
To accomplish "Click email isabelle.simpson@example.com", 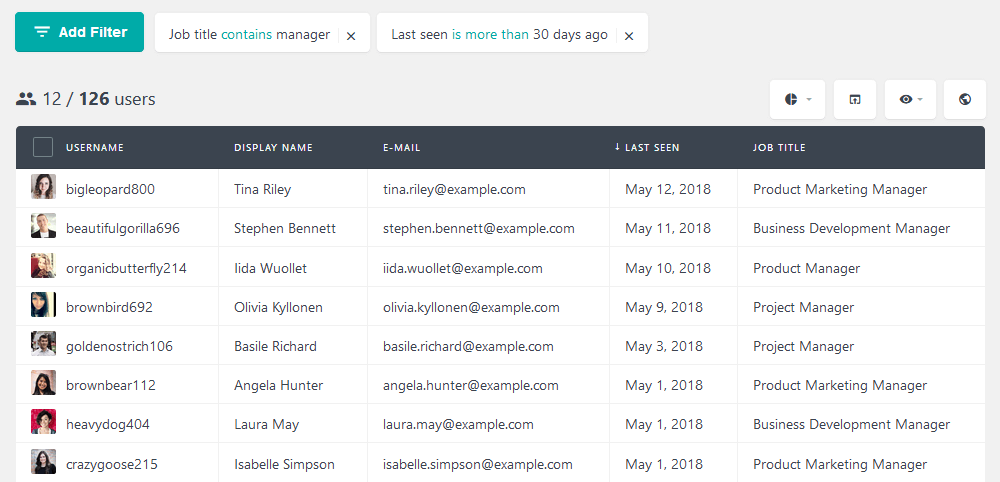I will (x=478, y=464).
